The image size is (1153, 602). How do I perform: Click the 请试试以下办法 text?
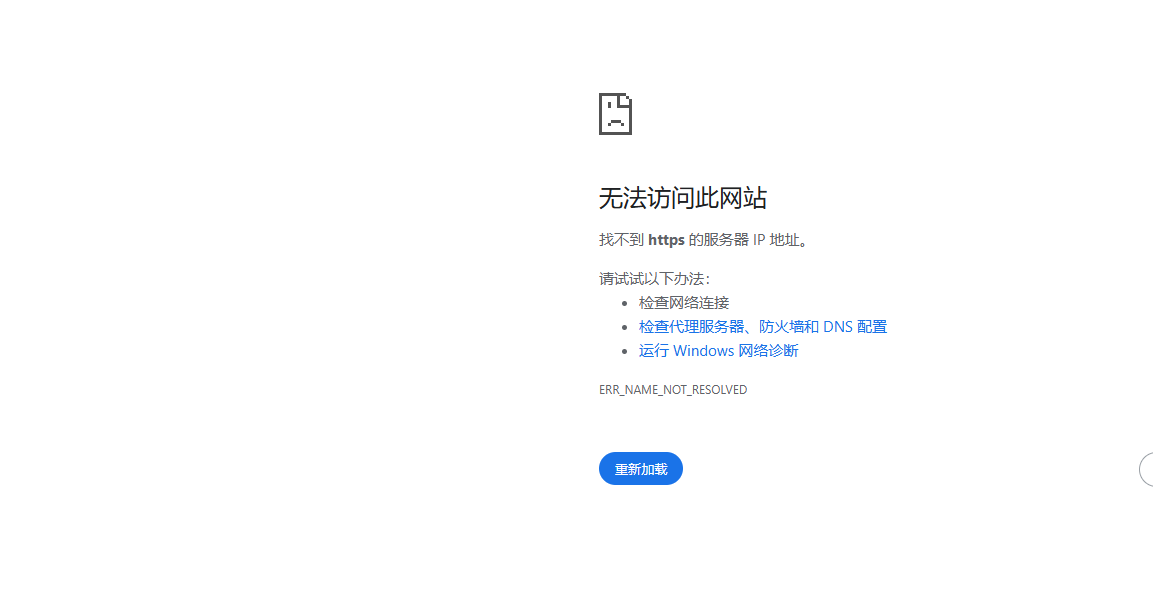(654, 279)
